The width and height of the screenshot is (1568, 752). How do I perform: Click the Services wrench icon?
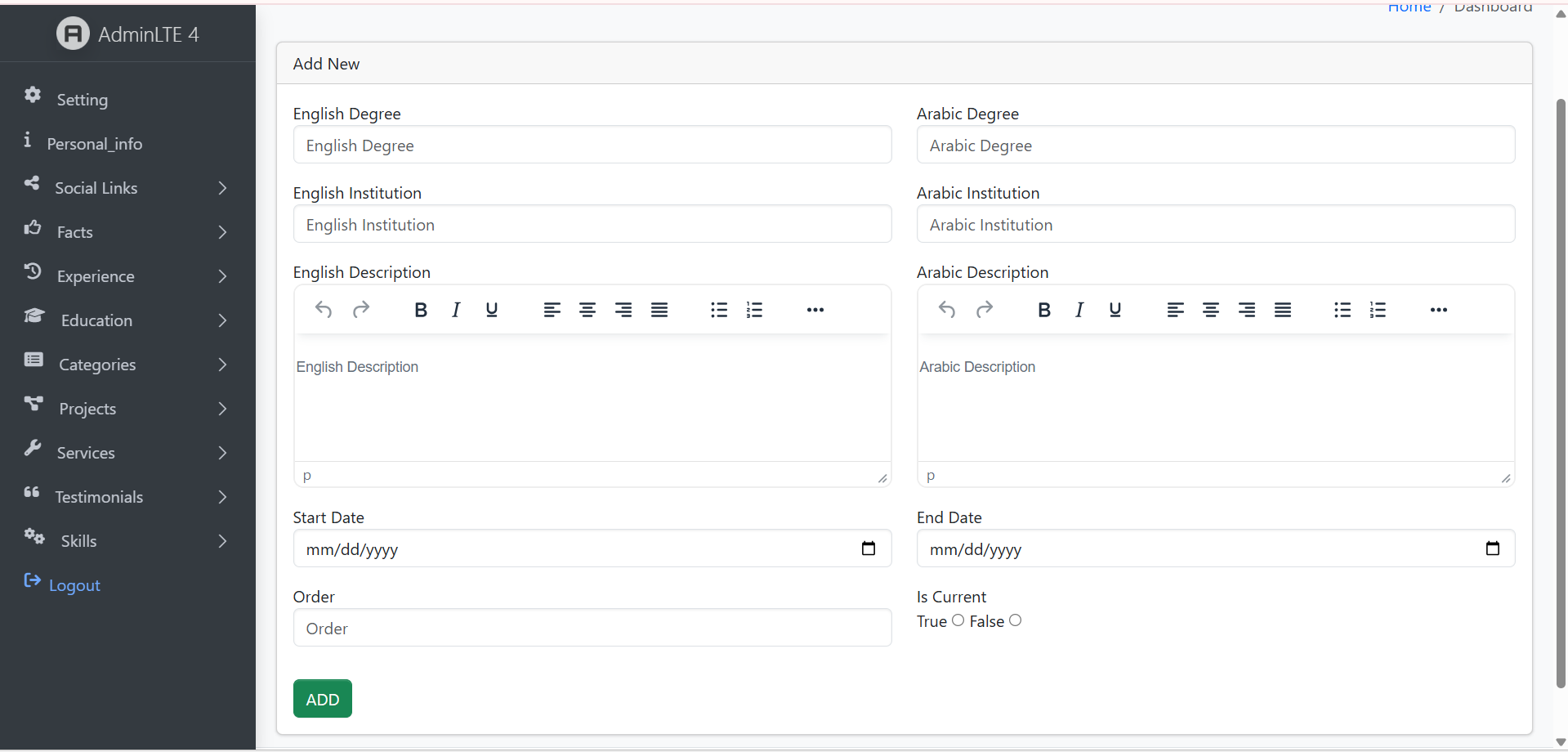33,447
